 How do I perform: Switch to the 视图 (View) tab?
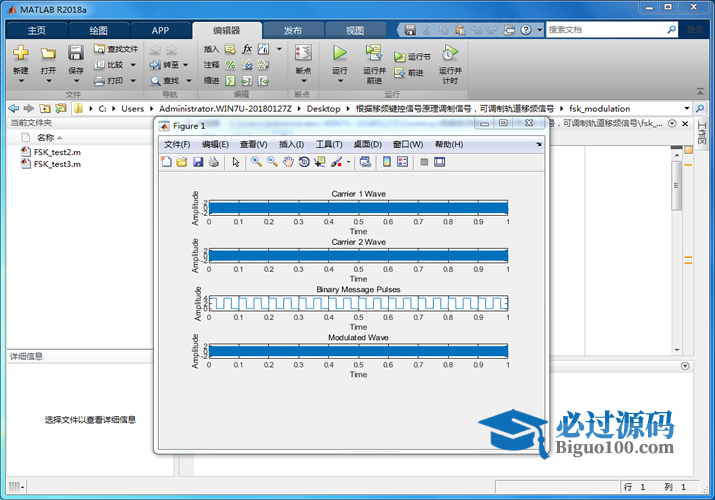click(x=355, y=31)
